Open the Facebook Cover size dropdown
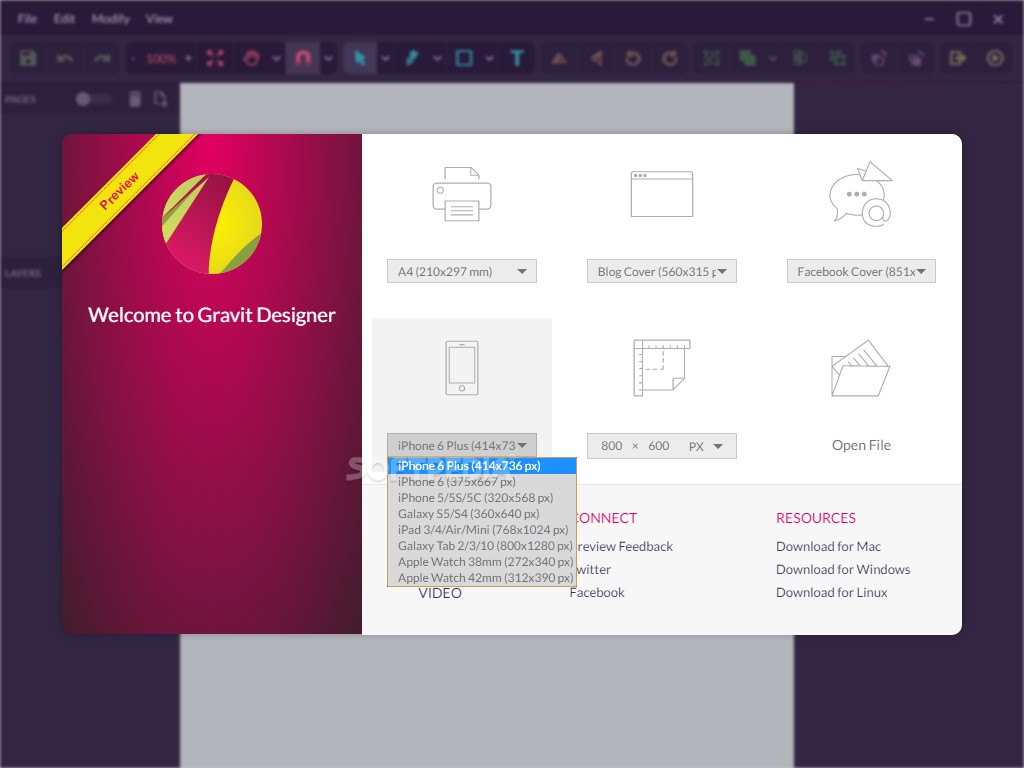Screen dimensions: 1024x768 point(861,271)
